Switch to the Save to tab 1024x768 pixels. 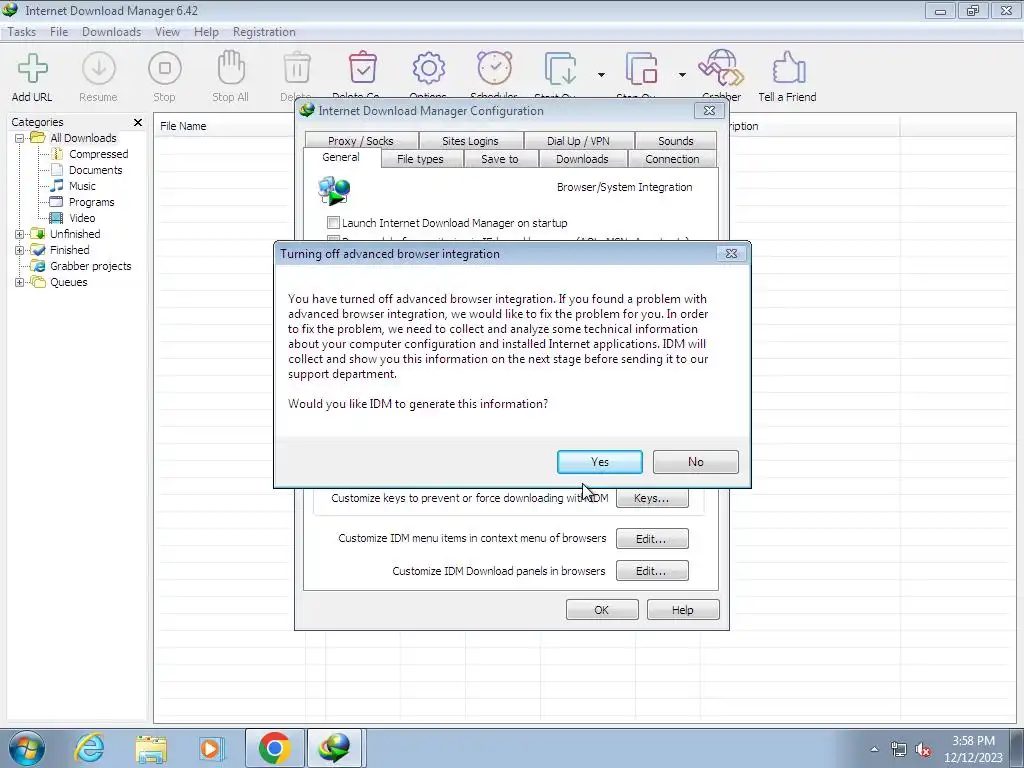(x=500, y=159)
